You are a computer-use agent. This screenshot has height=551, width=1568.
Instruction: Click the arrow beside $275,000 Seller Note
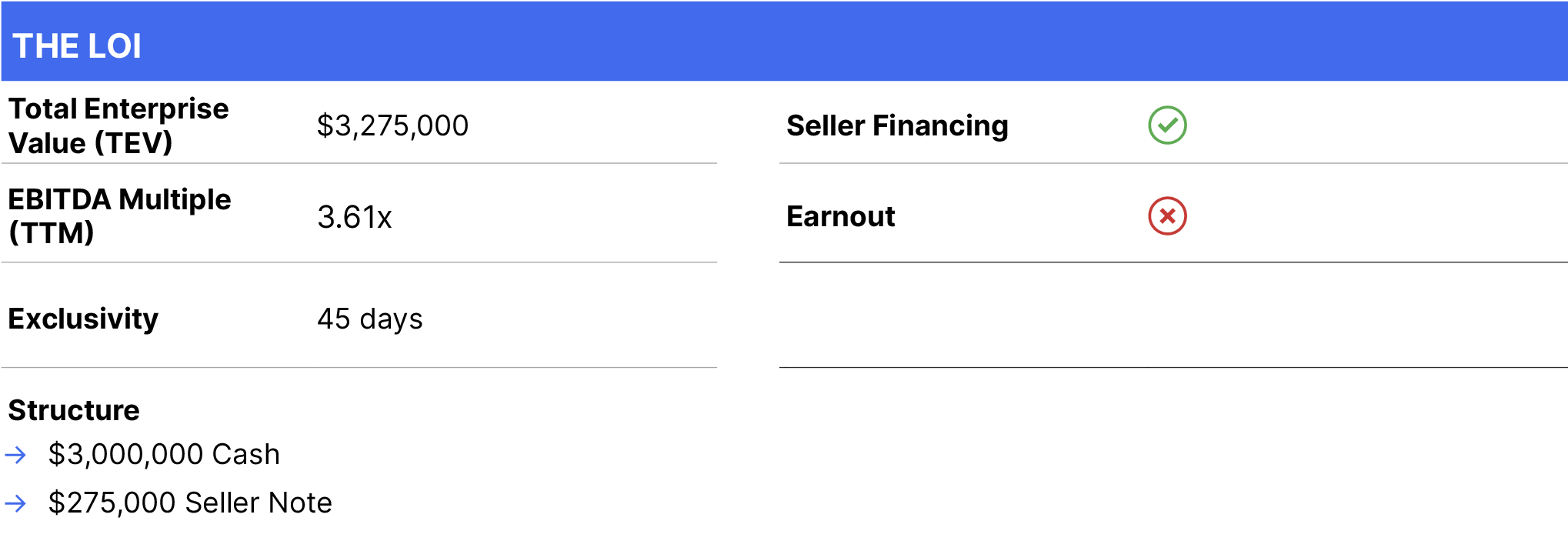point(15,503)
